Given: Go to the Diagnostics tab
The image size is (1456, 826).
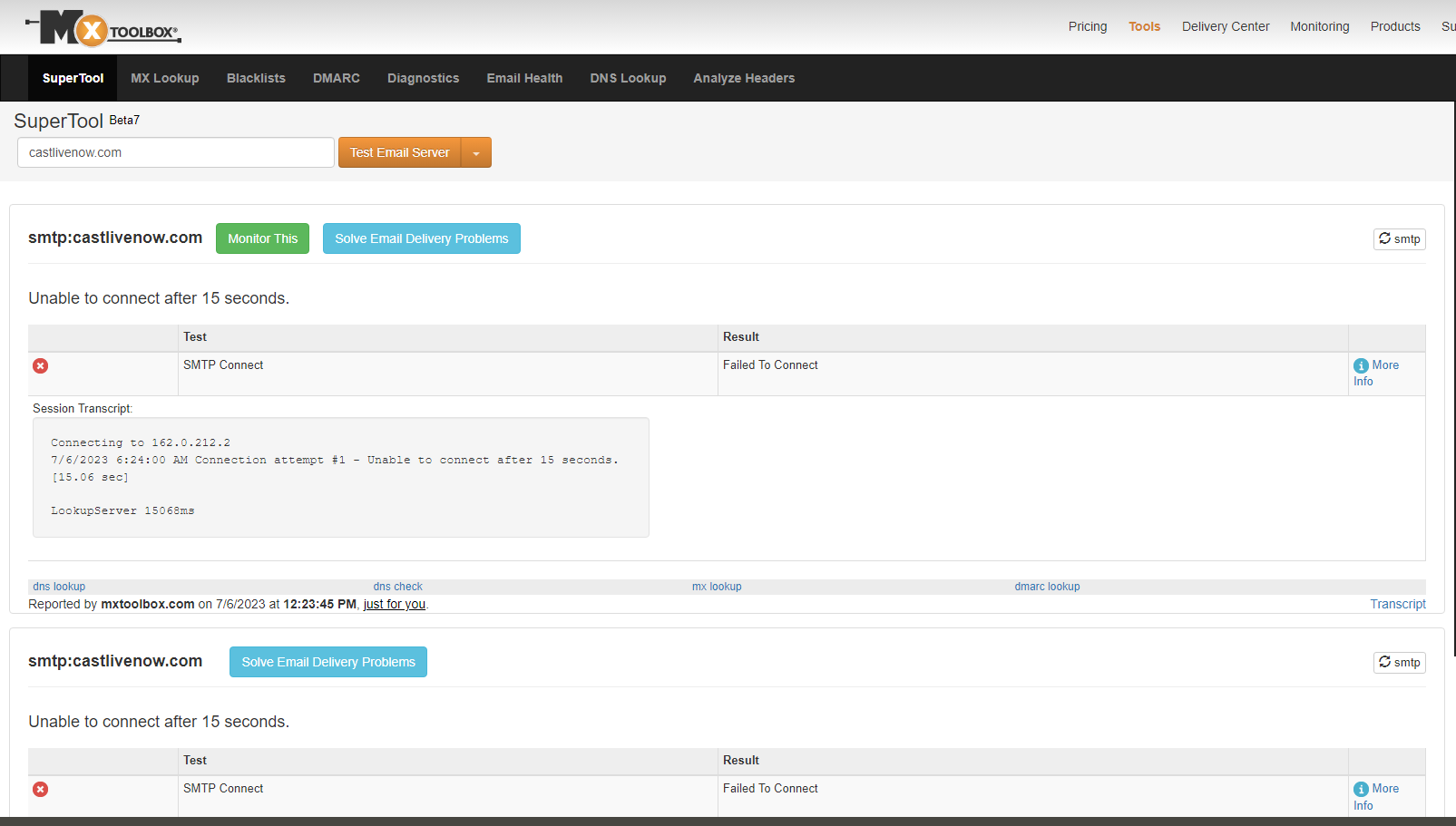Looking at the screenshot, I should (424, 78).
